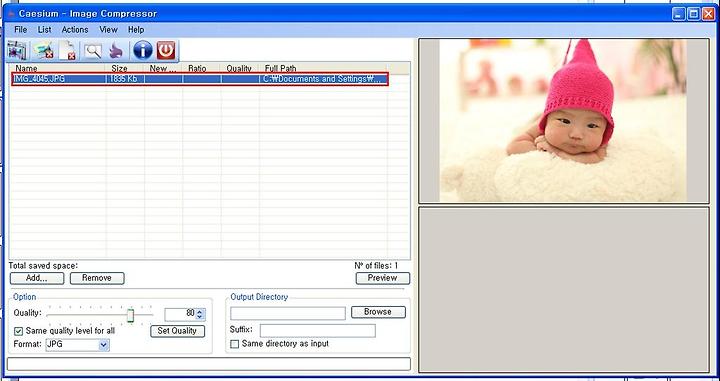Click the Add... button
The image size is (720, 381).
tap(37, 278)
